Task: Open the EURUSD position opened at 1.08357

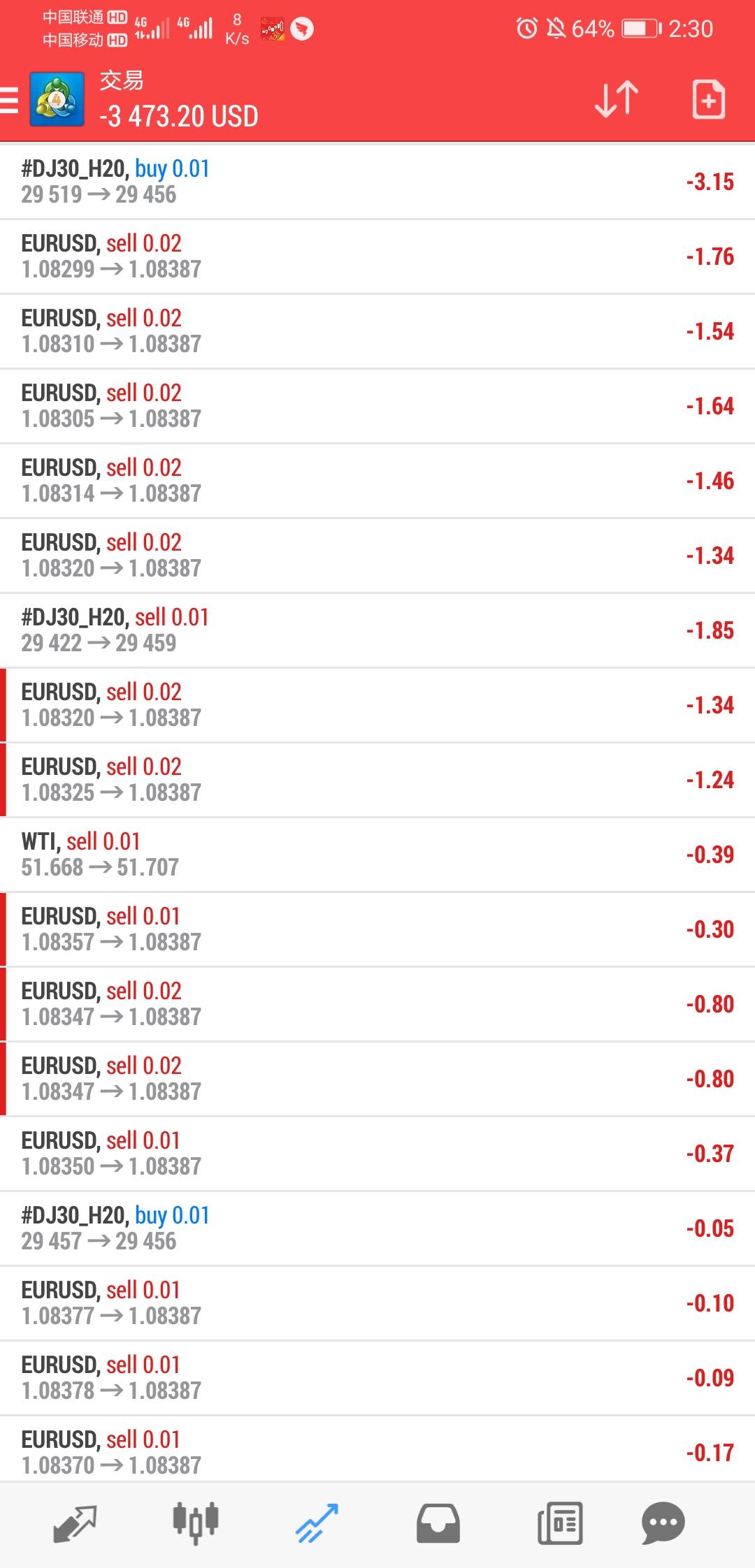Action: (377, 929)
